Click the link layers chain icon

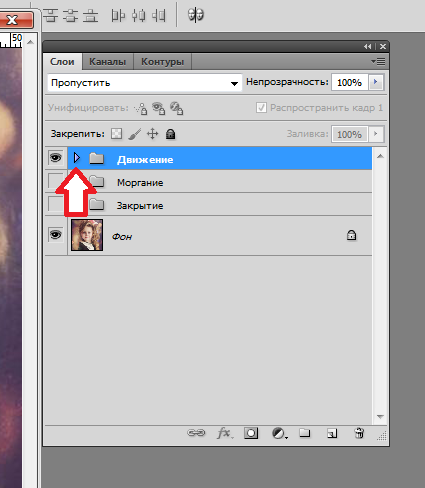[196, 433]
